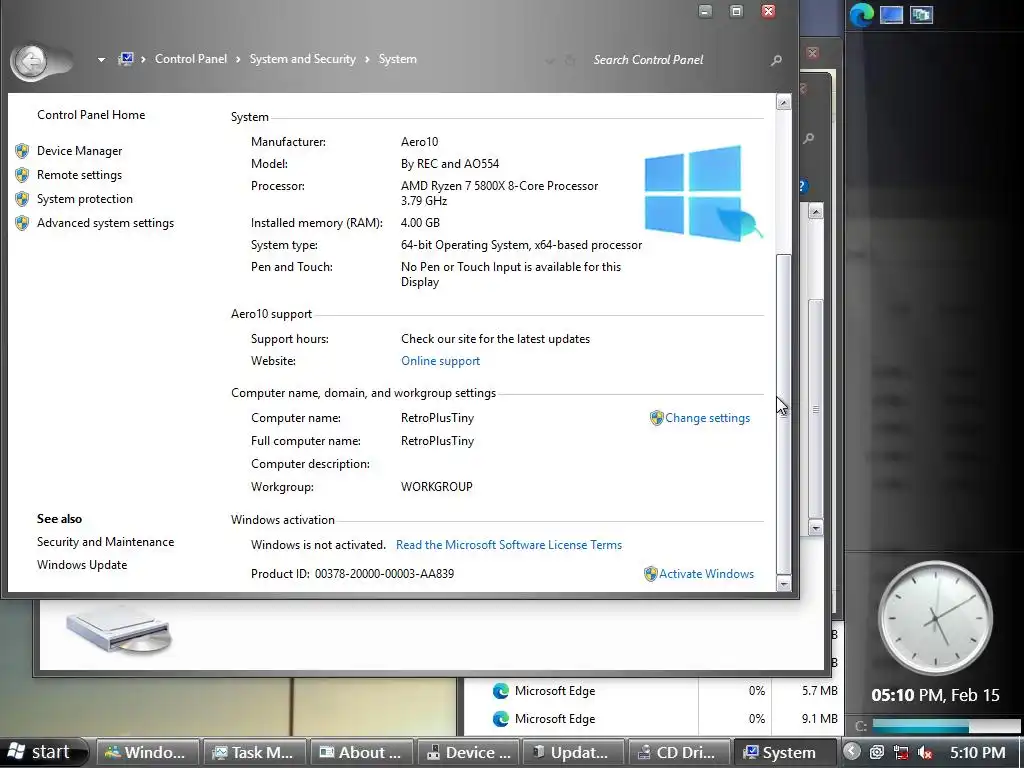The image size is (1024, 768).
Task: Switch to the Windo... taskbar button
Action: pos(148,753)
